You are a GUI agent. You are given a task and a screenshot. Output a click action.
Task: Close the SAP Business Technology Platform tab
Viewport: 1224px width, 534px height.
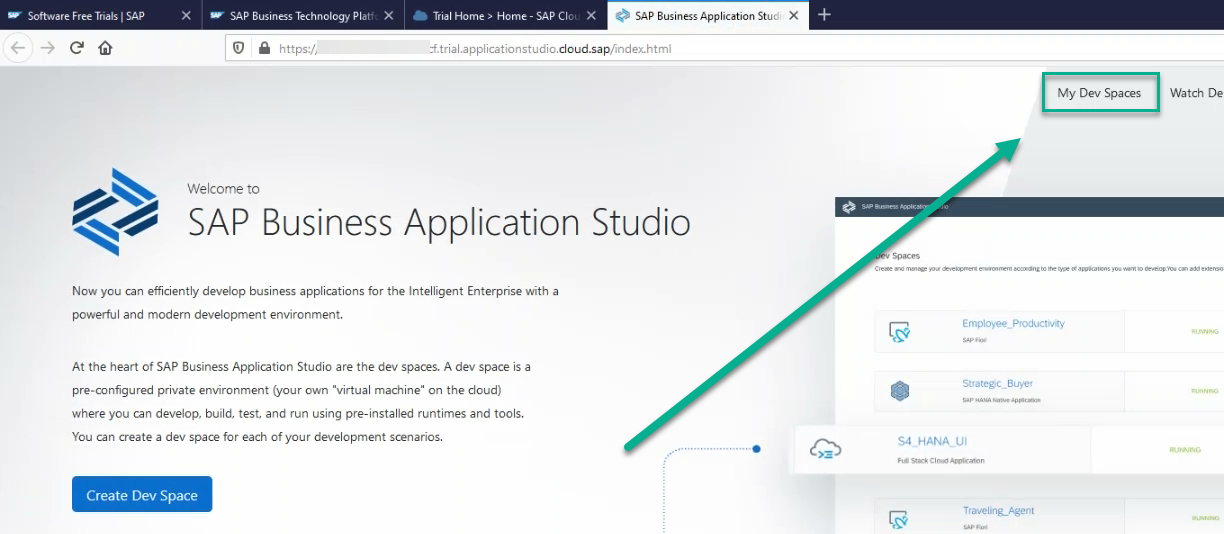389,16
